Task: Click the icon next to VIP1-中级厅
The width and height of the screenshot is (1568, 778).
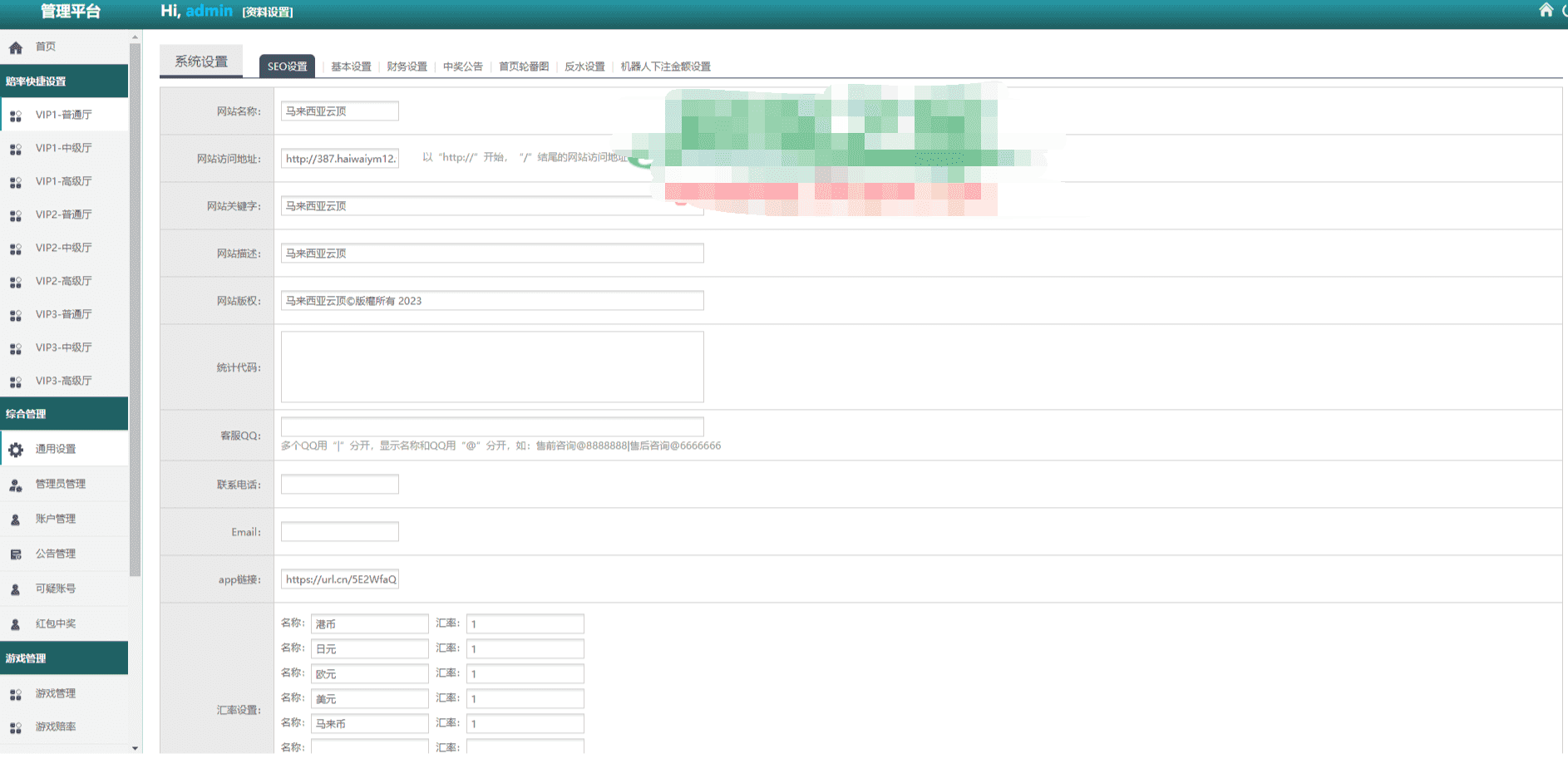Action: 16,149
